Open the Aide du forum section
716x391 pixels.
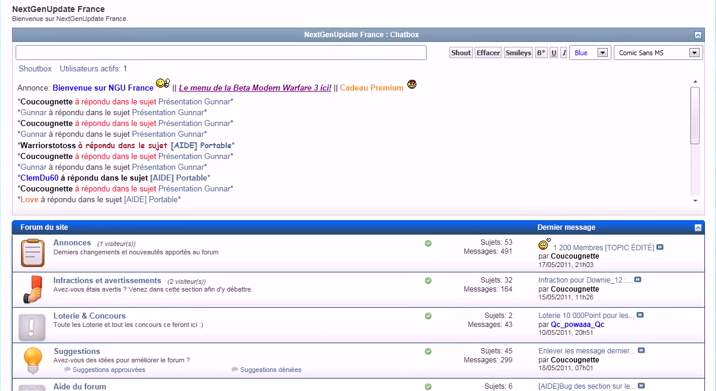(x=79, y=386)
